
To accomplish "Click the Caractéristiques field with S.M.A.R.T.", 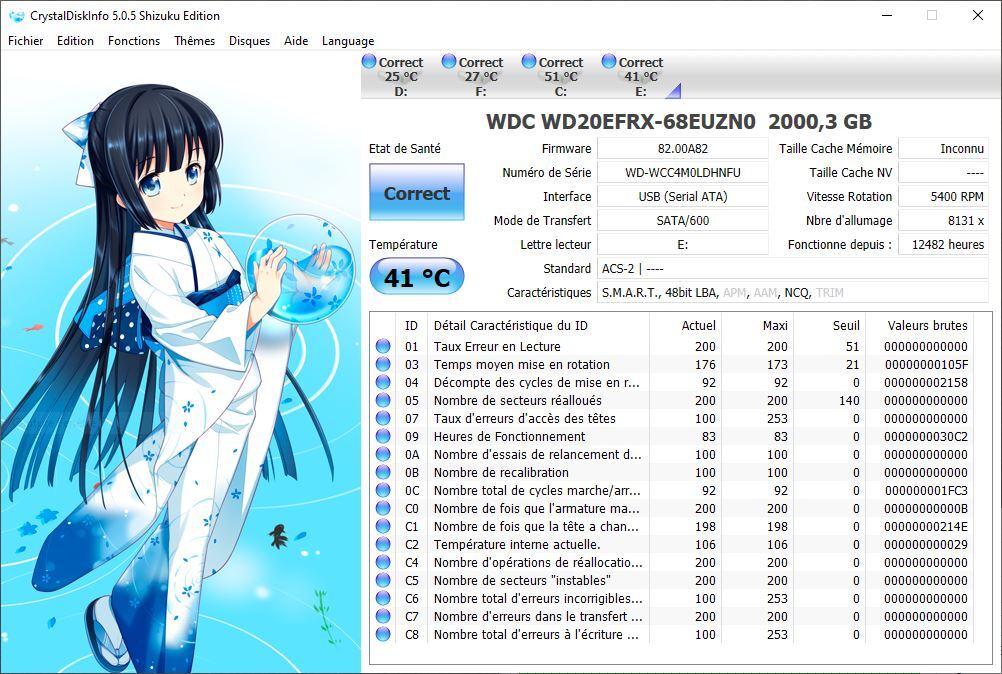I will [793, 293].
